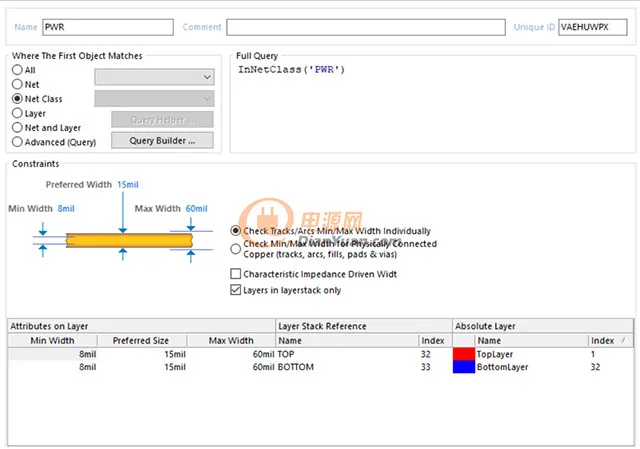Sort by the Preferred Size column header
This screenshot has width=640, height=449.
141,340
